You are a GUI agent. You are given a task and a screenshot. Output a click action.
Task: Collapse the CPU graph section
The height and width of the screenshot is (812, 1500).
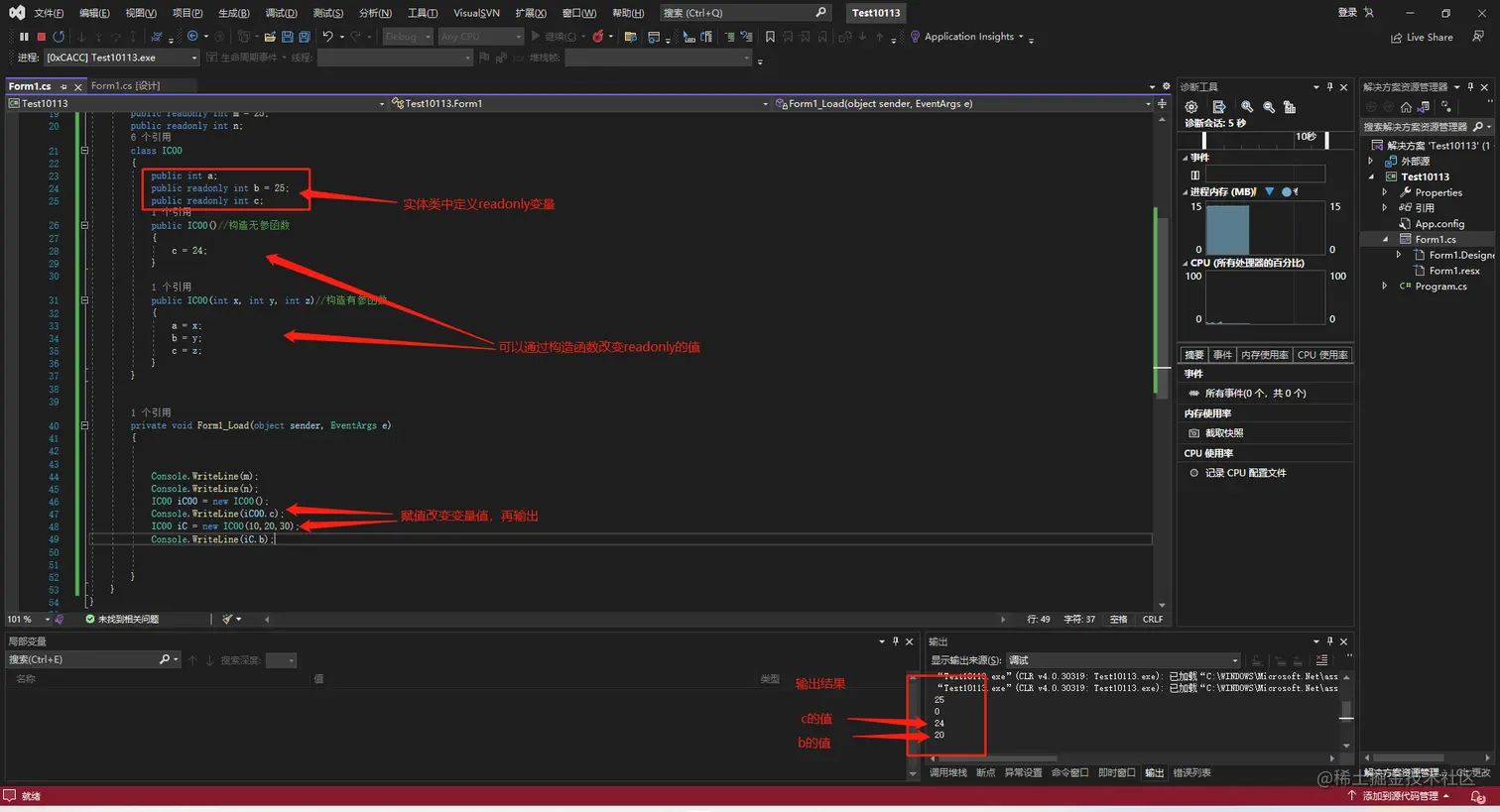pyautogui.click(x=1185, y=264)
